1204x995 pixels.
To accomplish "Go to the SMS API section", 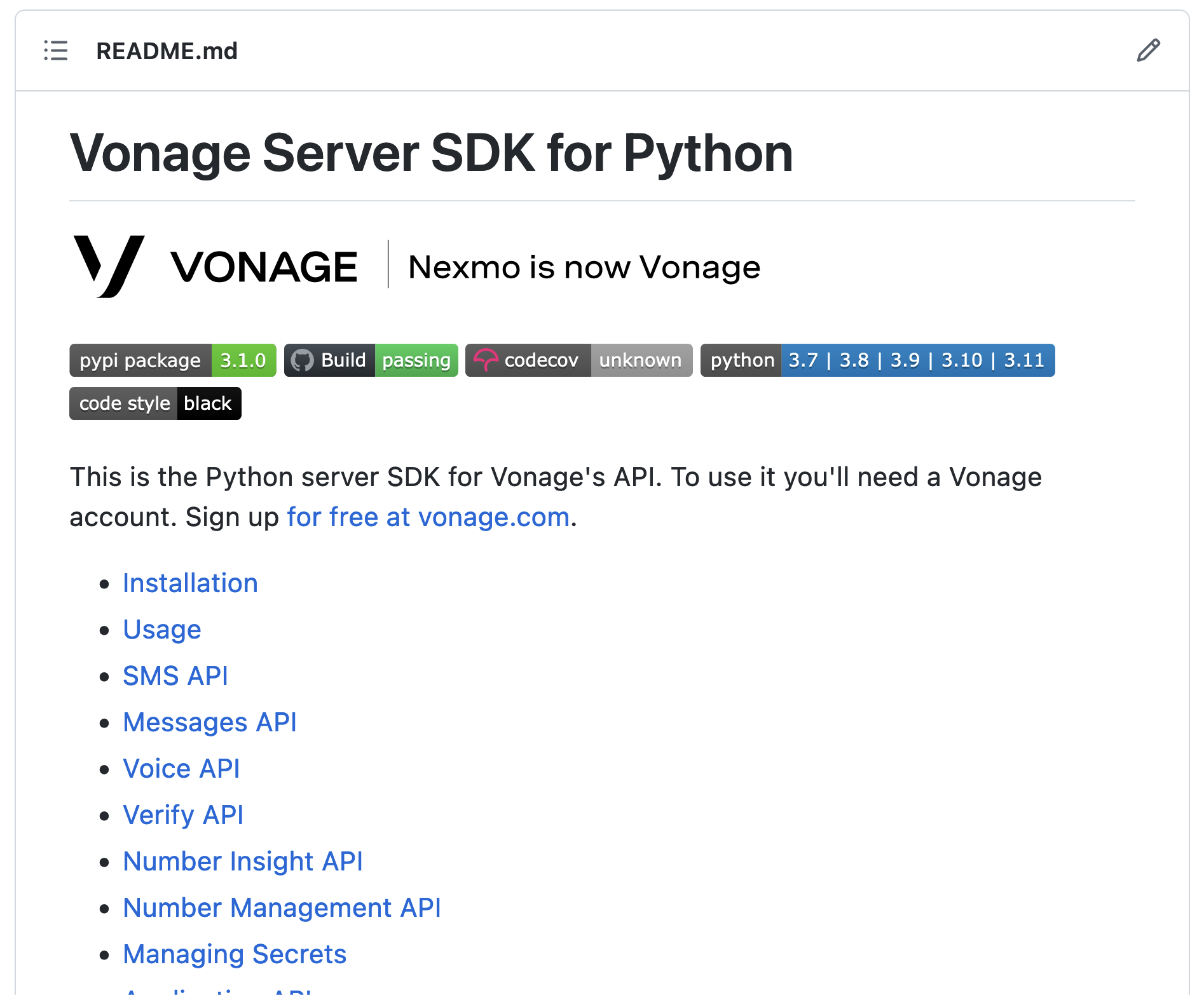I will pos(175,676).
